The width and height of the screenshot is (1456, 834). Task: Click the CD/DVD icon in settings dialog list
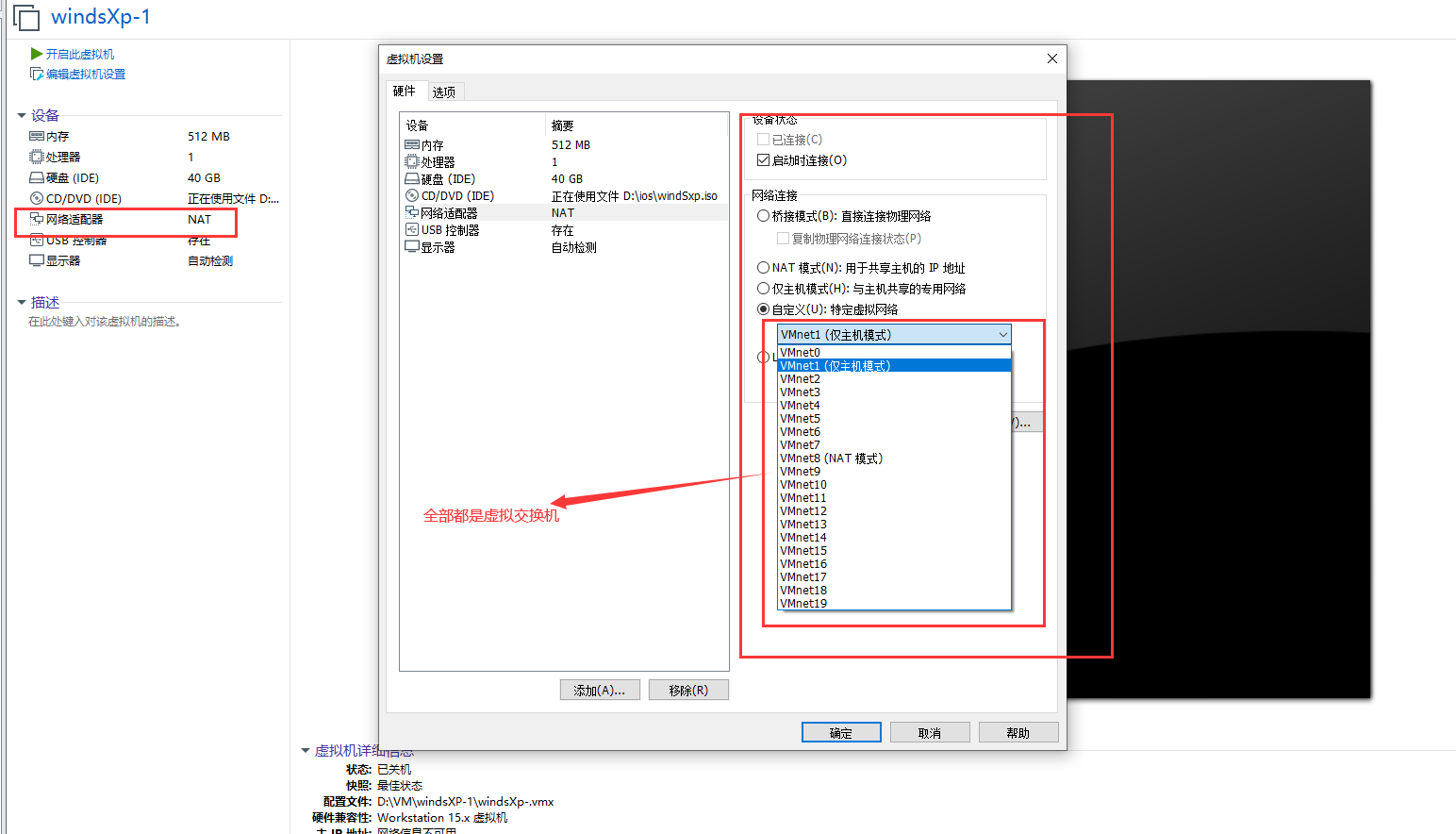point(412,195)
